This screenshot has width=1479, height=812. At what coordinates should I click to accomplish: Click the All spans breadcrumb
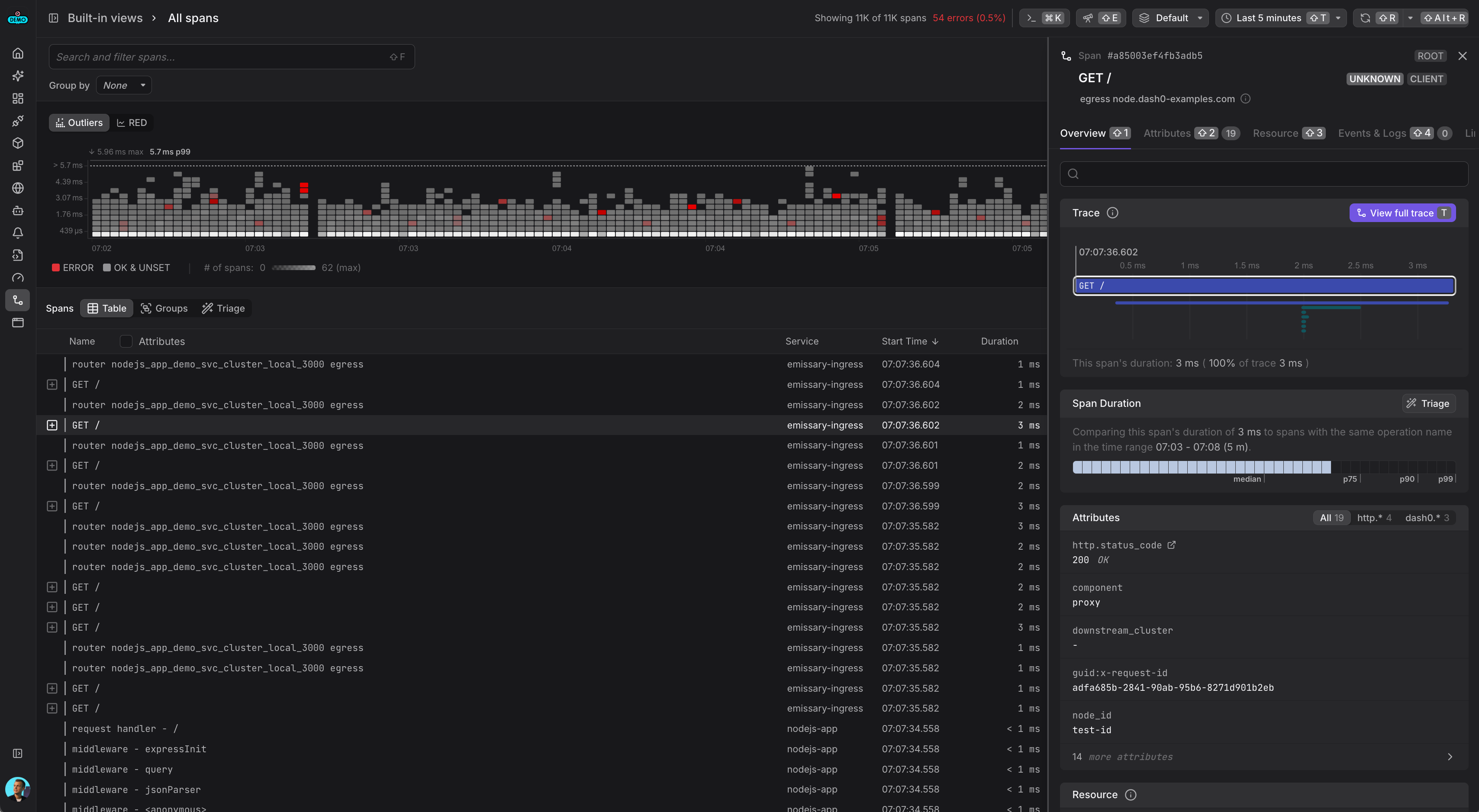[x=193, y=18]
